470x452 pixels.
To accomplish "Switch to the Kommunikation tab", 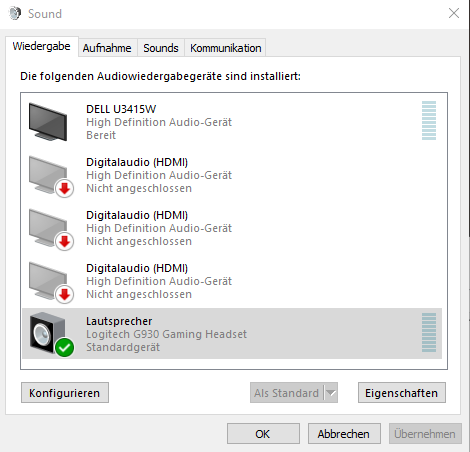I will 225,48.
